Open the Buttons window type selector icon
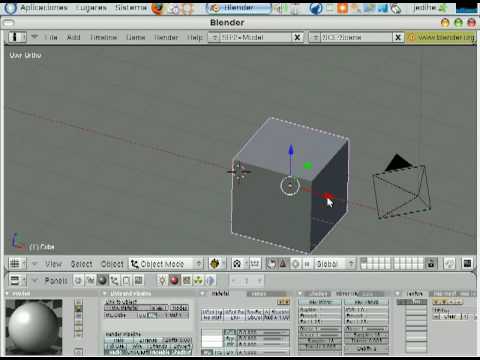 [17, 280]
